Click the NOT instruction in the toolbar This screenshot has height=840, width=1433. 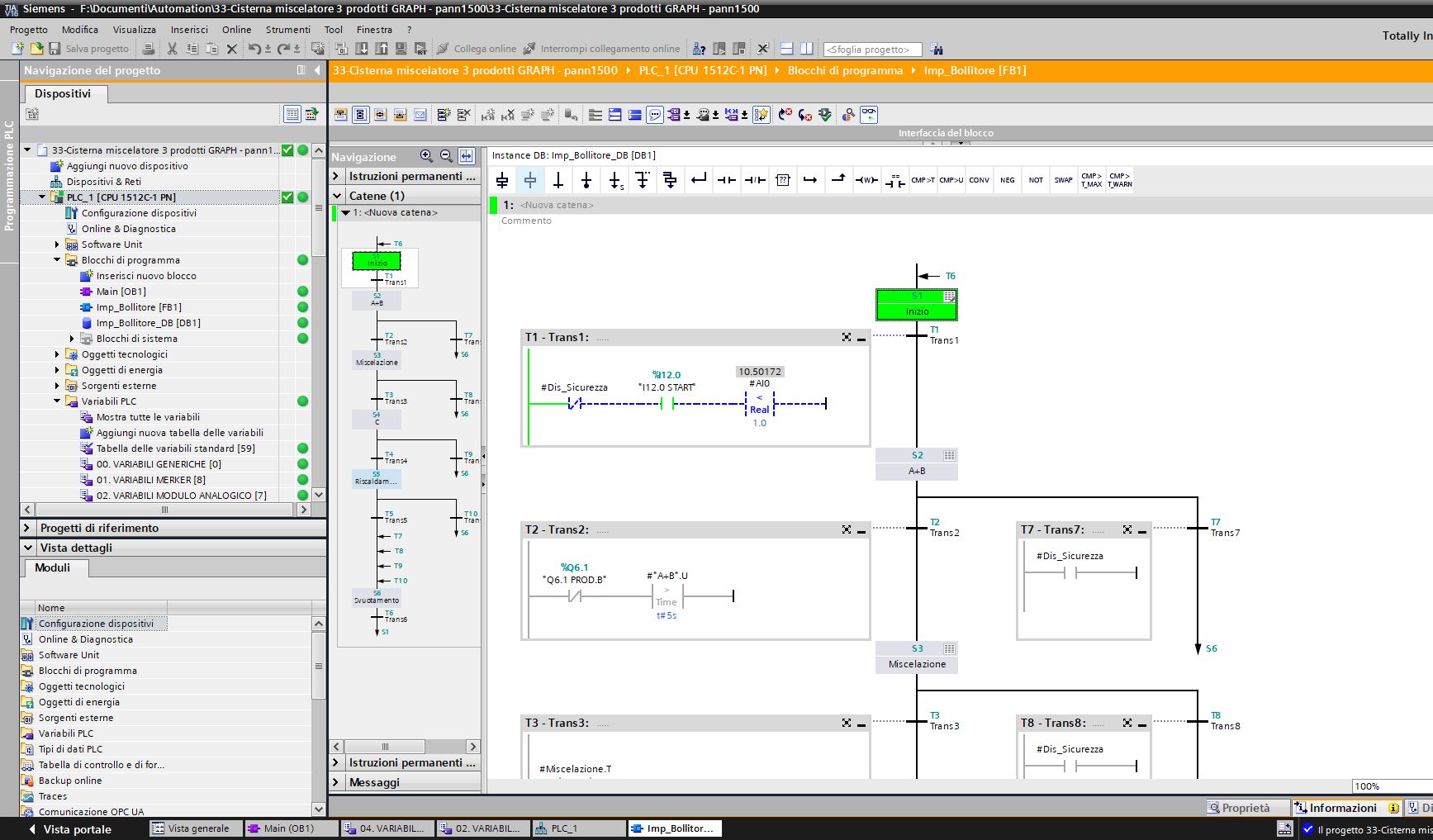(x=1036, y=180)
